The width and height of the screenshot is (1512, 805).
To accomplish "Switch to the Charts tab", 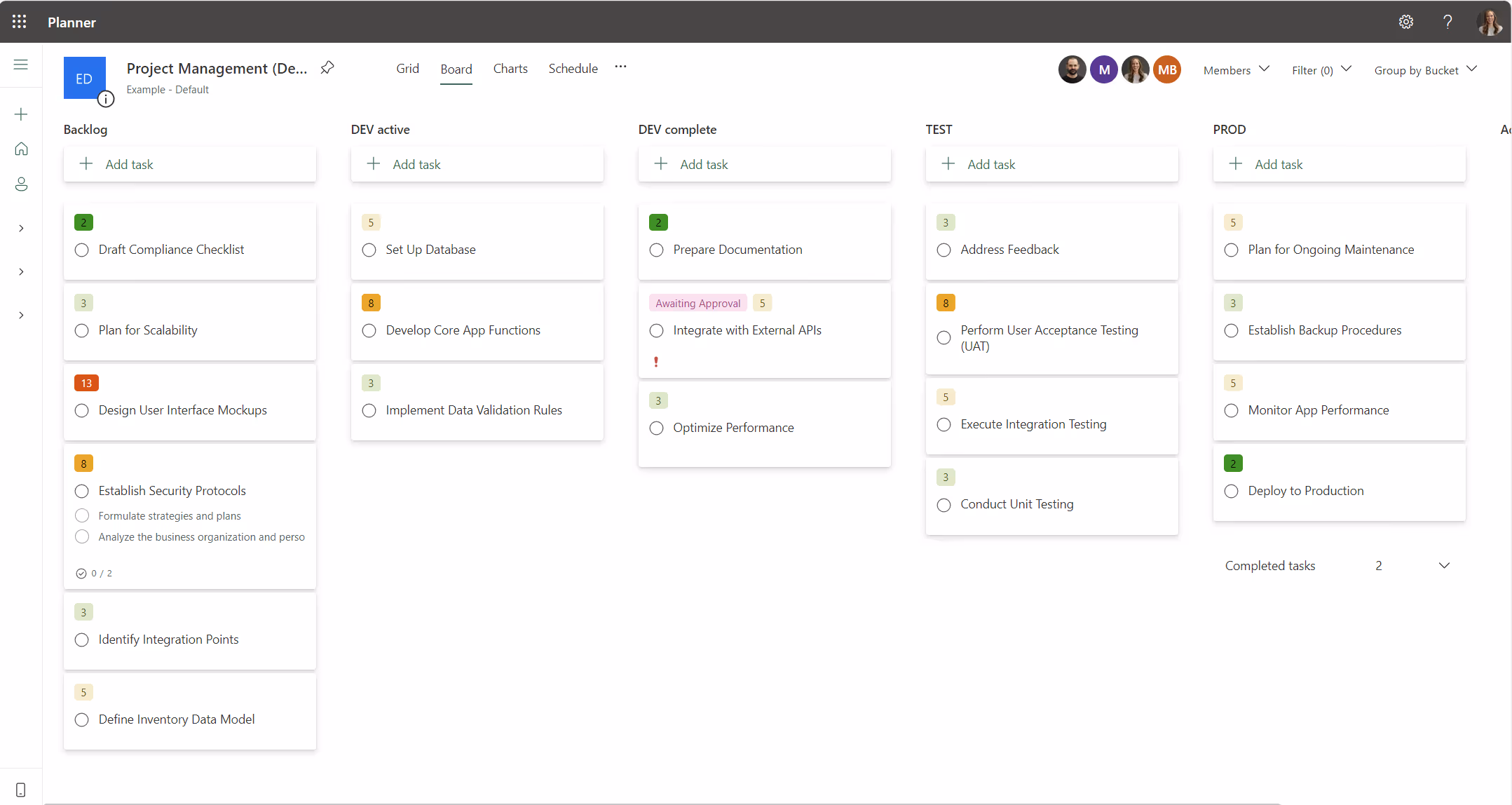I will (510, 69).
